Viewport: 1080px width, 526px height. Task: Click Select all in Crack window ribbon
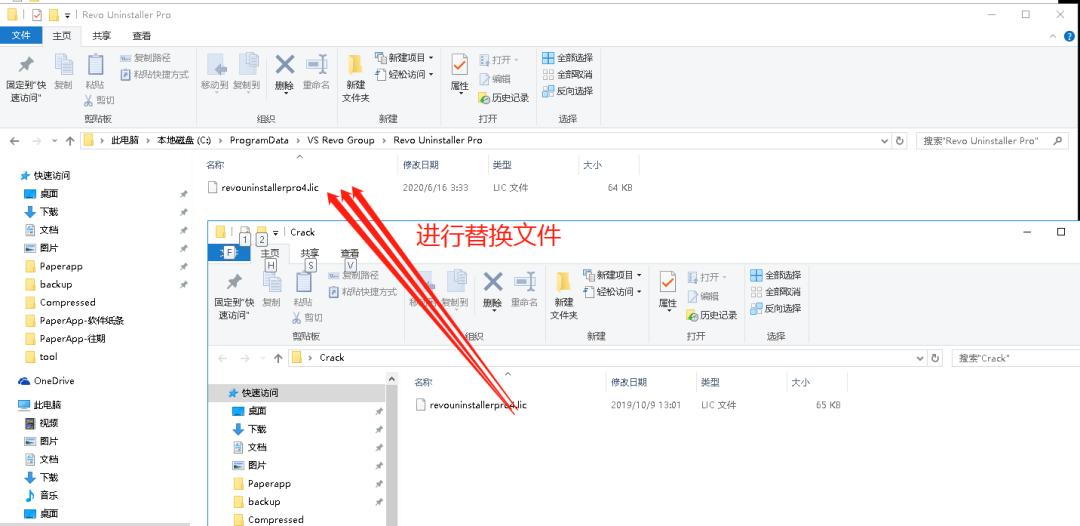[776, 275]
